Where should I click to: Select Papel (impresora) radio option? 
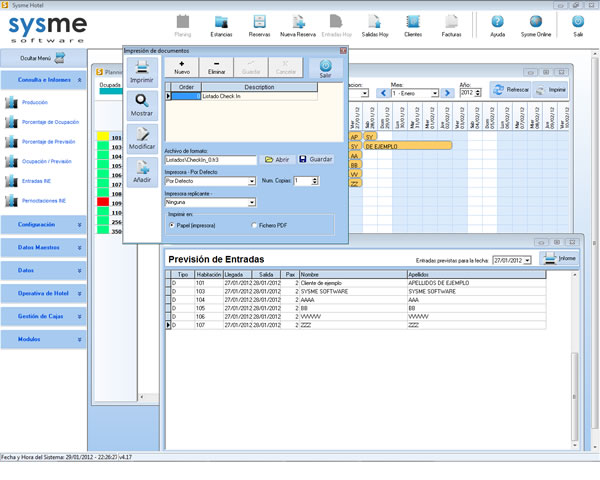(x=172, y=225)
